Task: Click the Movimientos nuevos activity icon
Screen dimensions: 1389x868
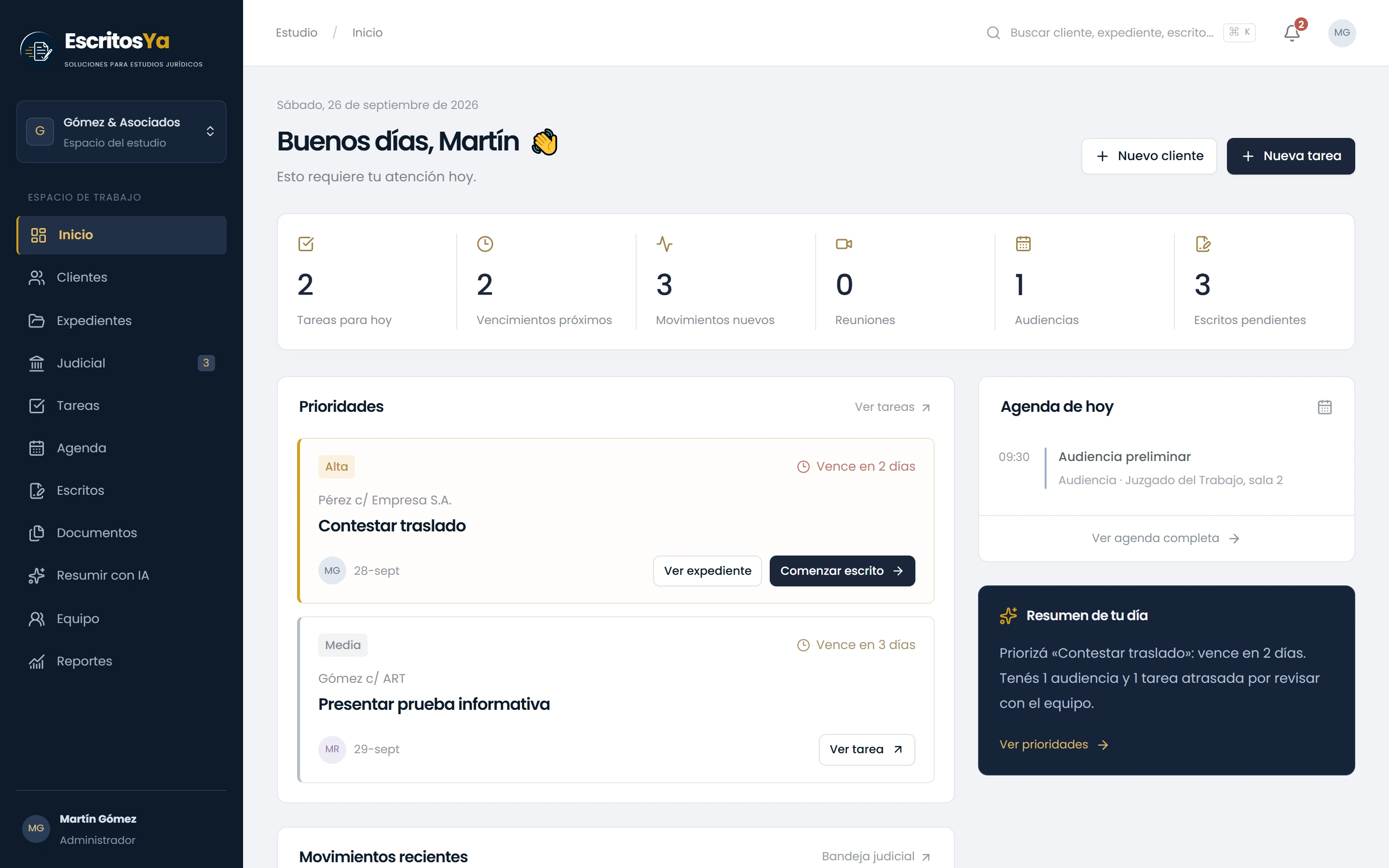Action: pyautogui.click(x=665, y=244)
